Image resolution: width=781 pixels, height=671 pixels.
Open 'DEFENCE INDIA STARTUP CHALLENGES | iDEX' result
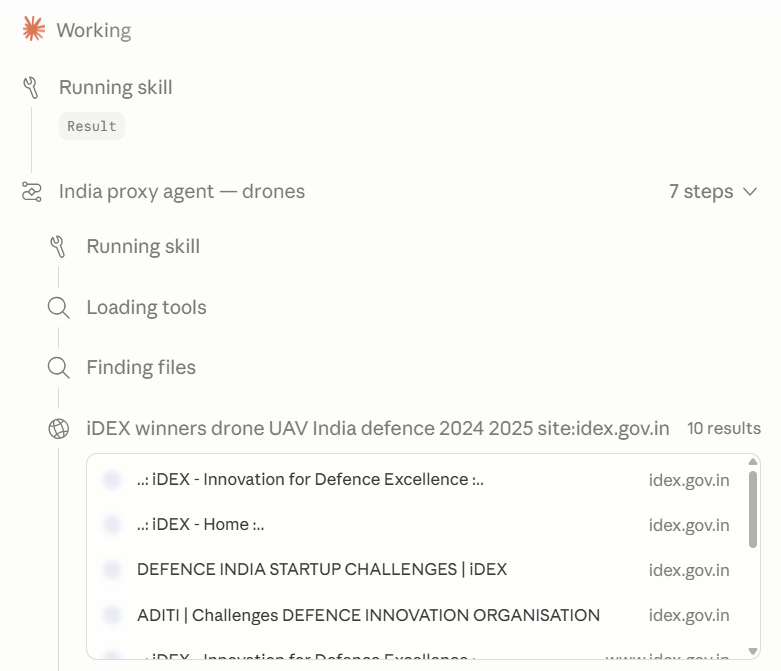[322, 569]
